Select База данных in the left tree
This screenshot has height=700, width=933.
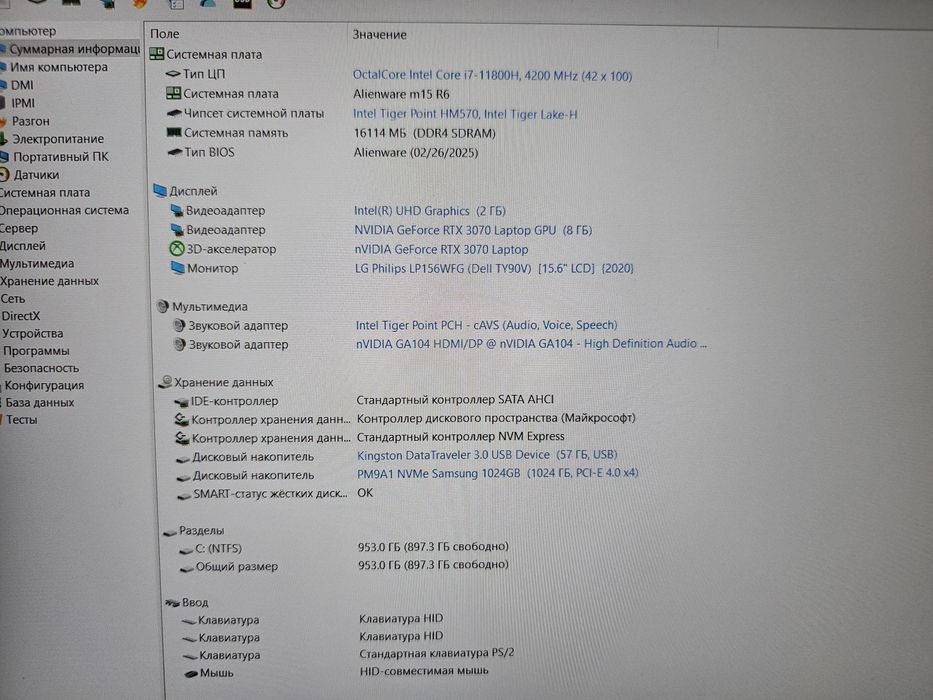[40, 402]
